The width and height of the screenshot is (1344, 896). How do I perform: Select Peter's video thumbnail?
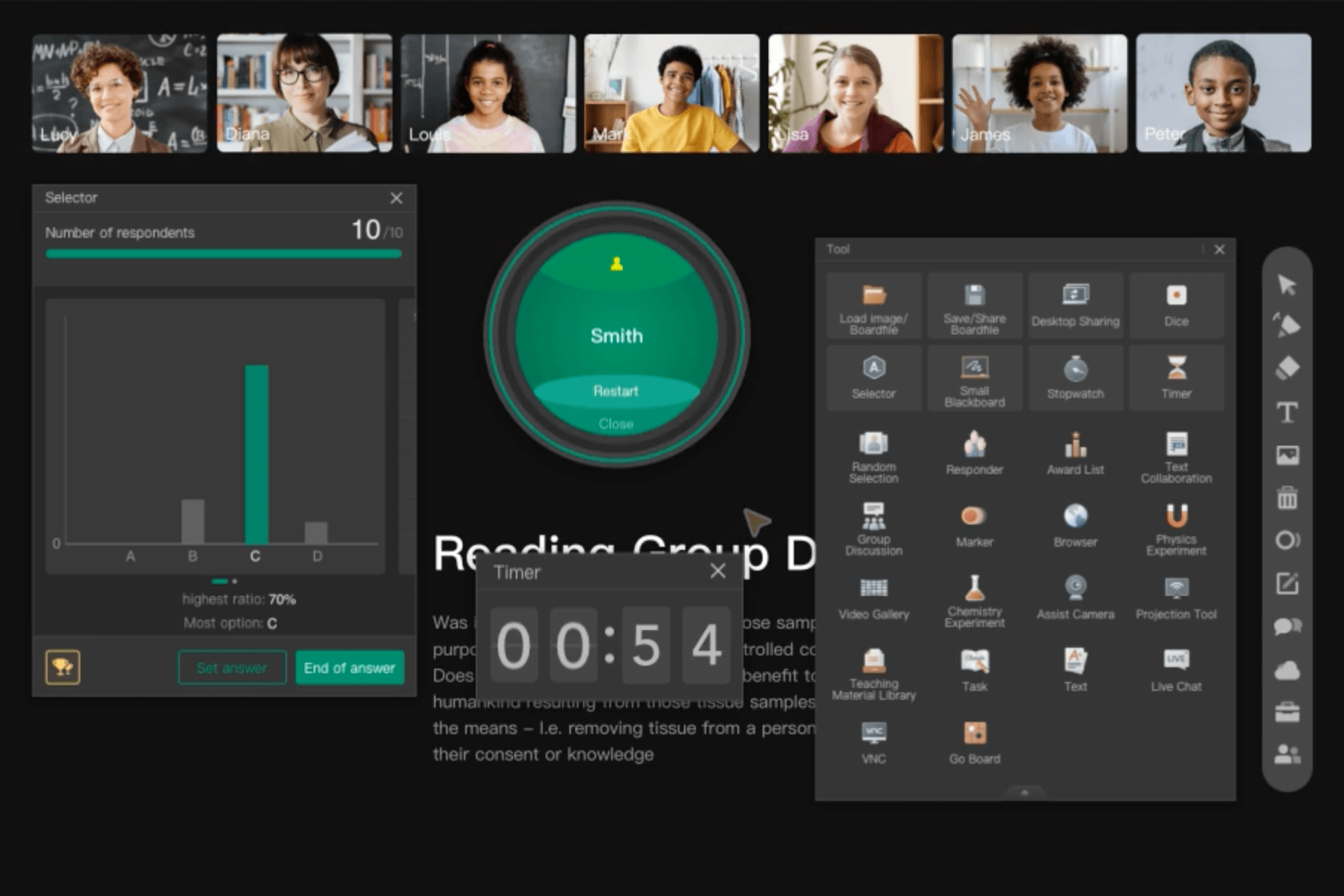click(x=1223, y=93)
